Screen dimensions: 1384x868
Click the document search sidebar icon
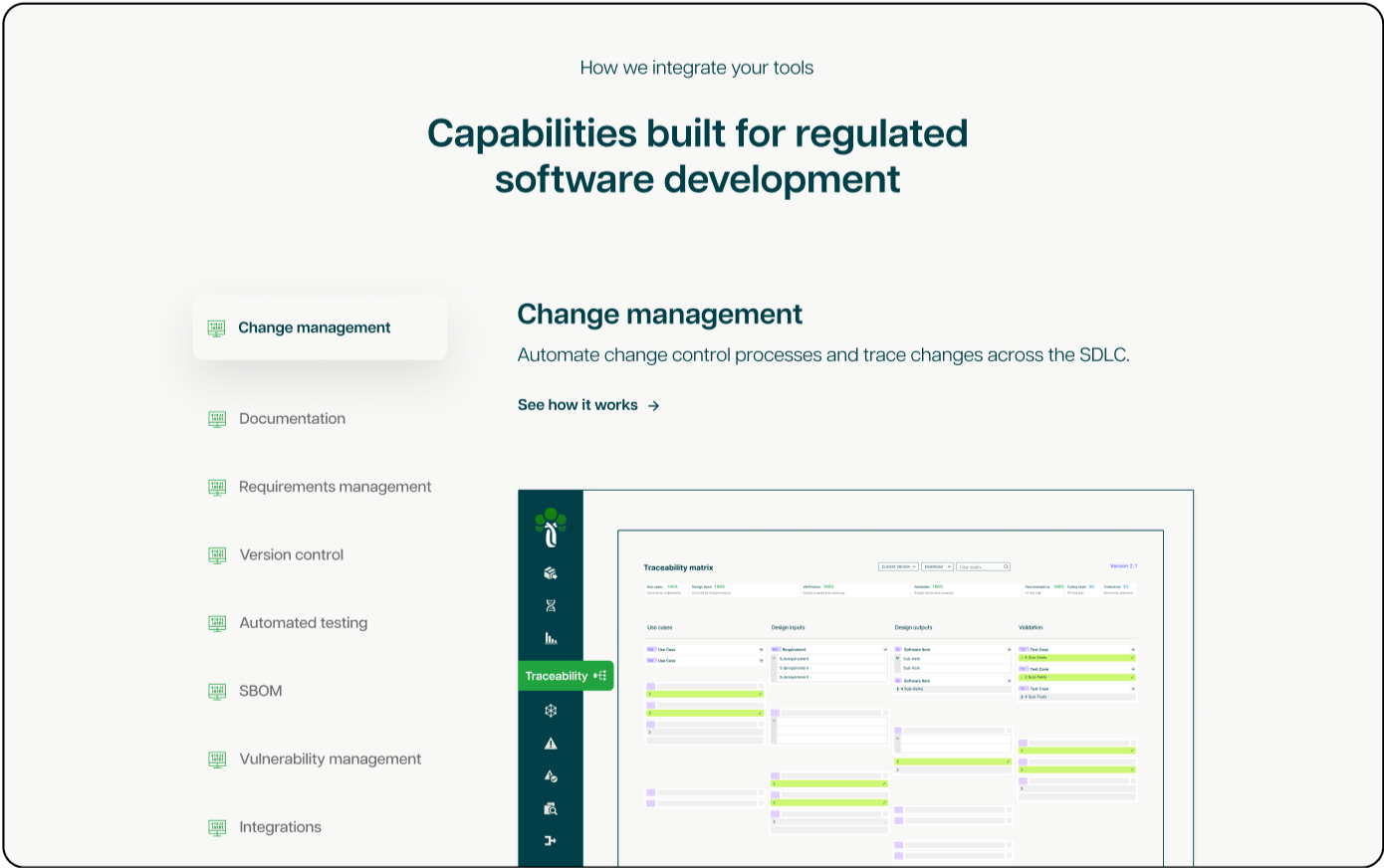(551, 808)
